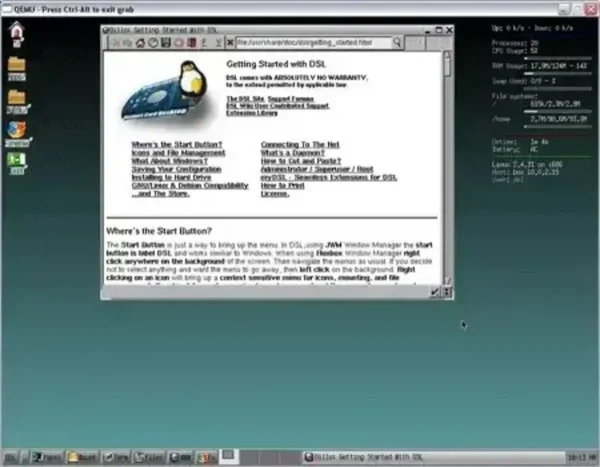This screenshot has width=600, height=467.
Task: Click the Dillo URL address field
Action: point(313,42)
